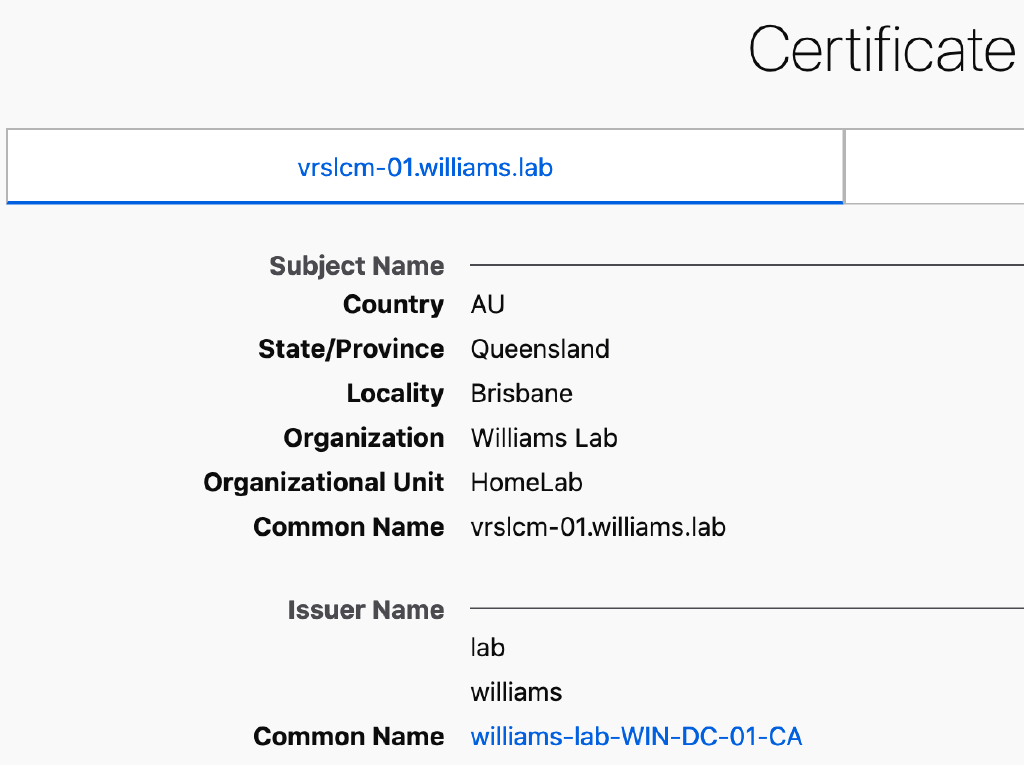Switch to the vrslcm-01.williams.lab certificate tab

(424, 167)
